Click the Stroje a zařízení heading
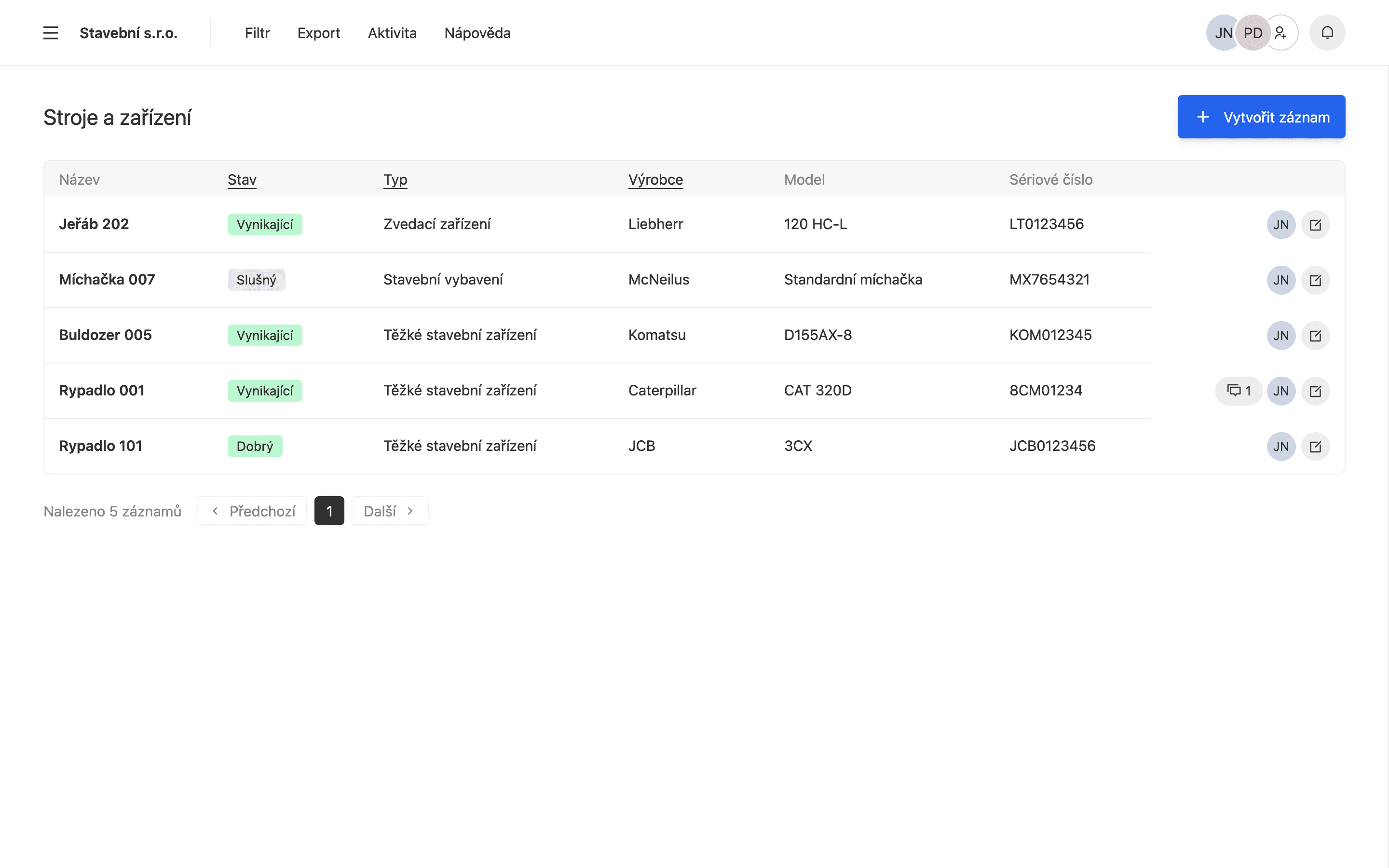The image size is (1389, 868). click(x=117, y=117)
